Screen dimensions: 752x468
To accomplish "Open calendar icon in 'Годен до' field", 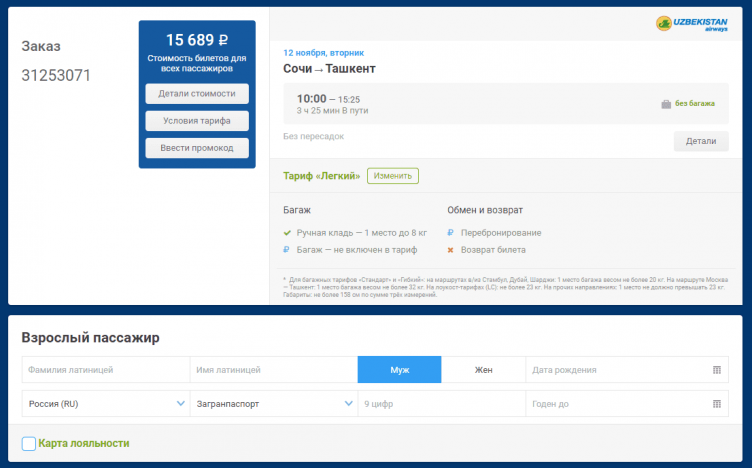I will click(x=717, y=404).
